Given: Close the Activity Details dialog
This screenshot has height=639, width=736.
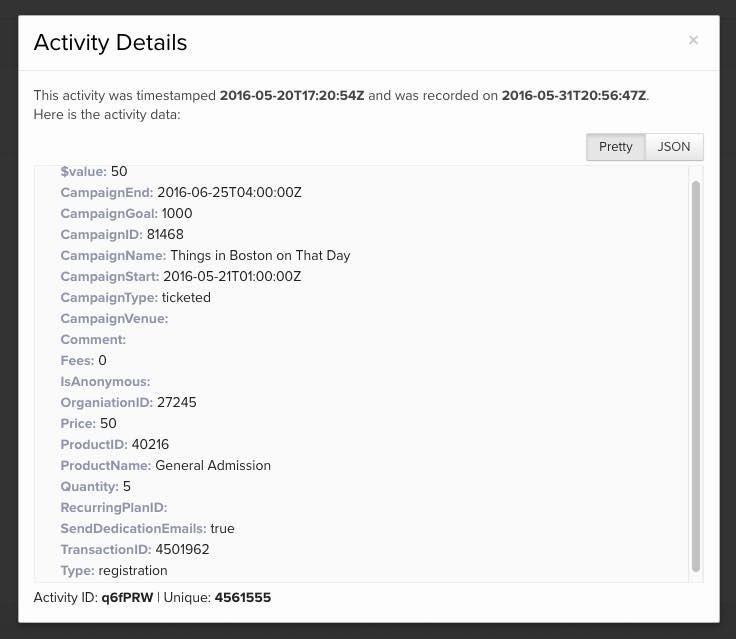Looking at the screenshot, I should 693,40.
